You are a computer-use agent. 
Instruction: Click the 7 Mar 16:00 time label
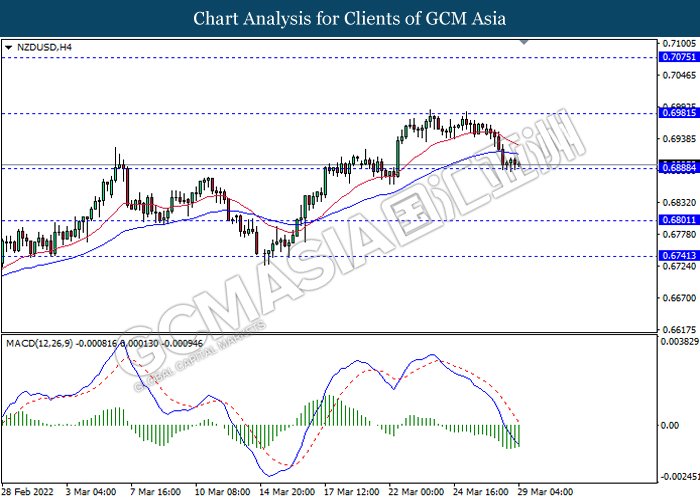[x=155, y=492]
